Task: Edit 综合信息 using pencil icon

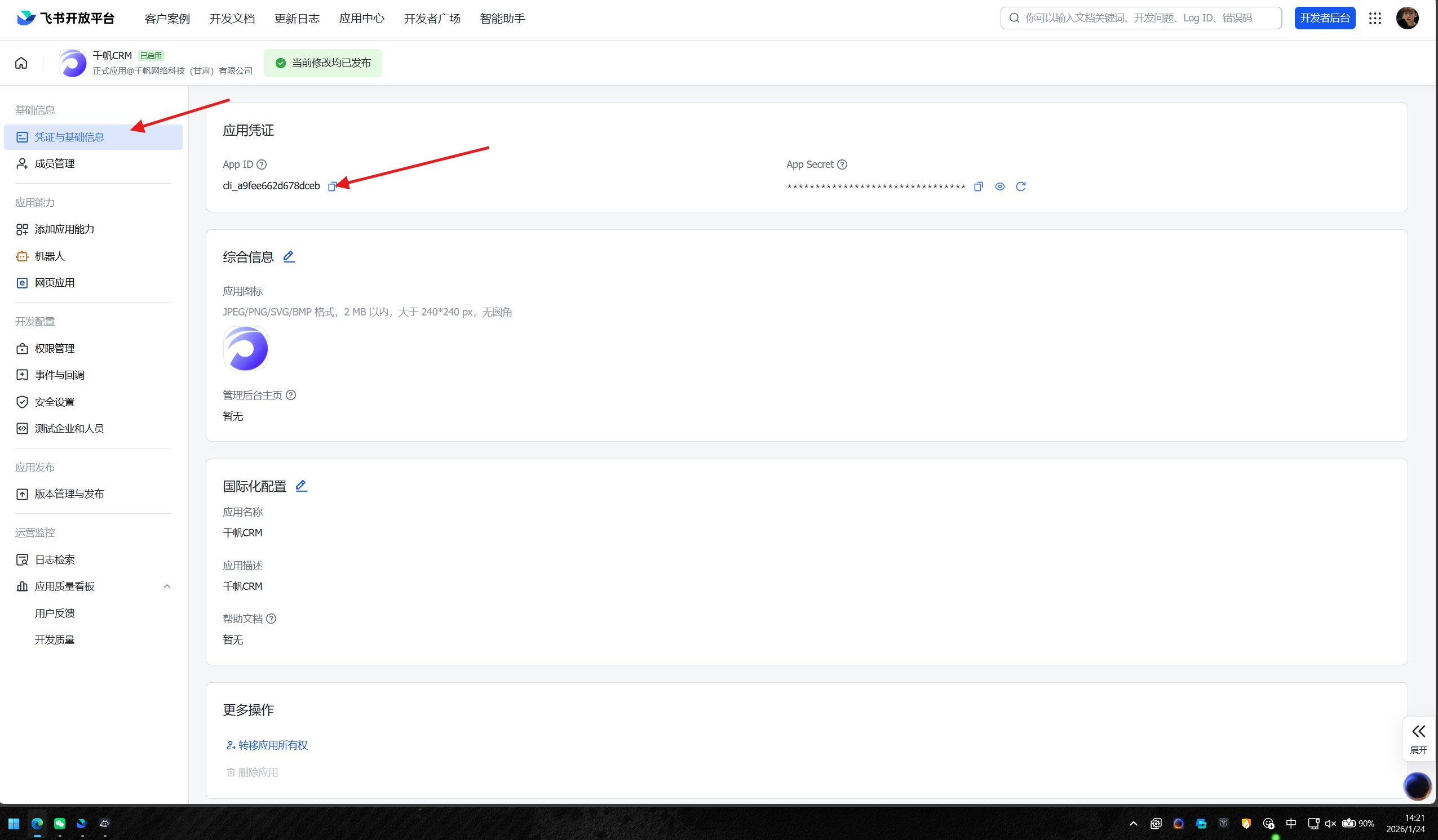Action: [x=289, y=256]
